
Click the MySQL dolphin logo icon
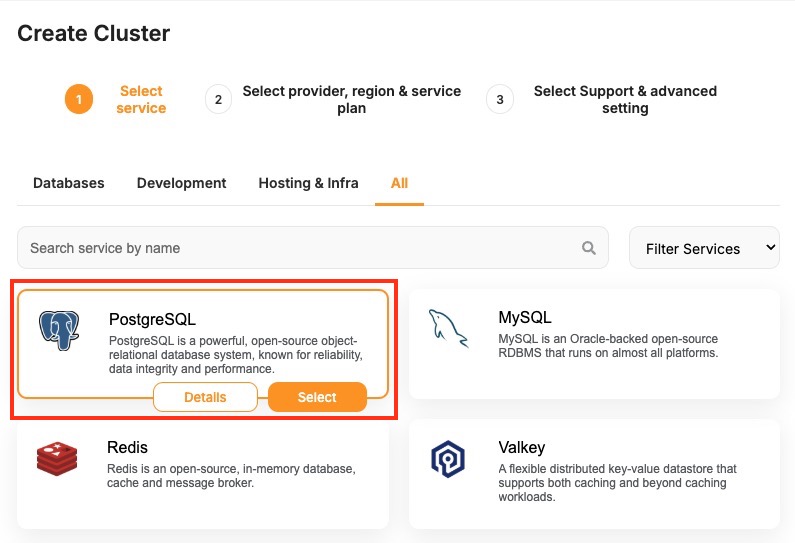click(x=448, y=327)
